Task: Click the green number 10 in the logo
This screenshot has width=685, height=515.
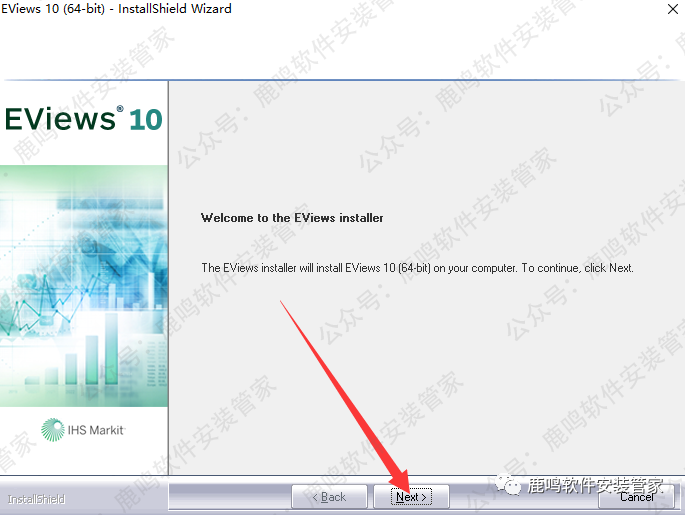Action: point(145,120)
